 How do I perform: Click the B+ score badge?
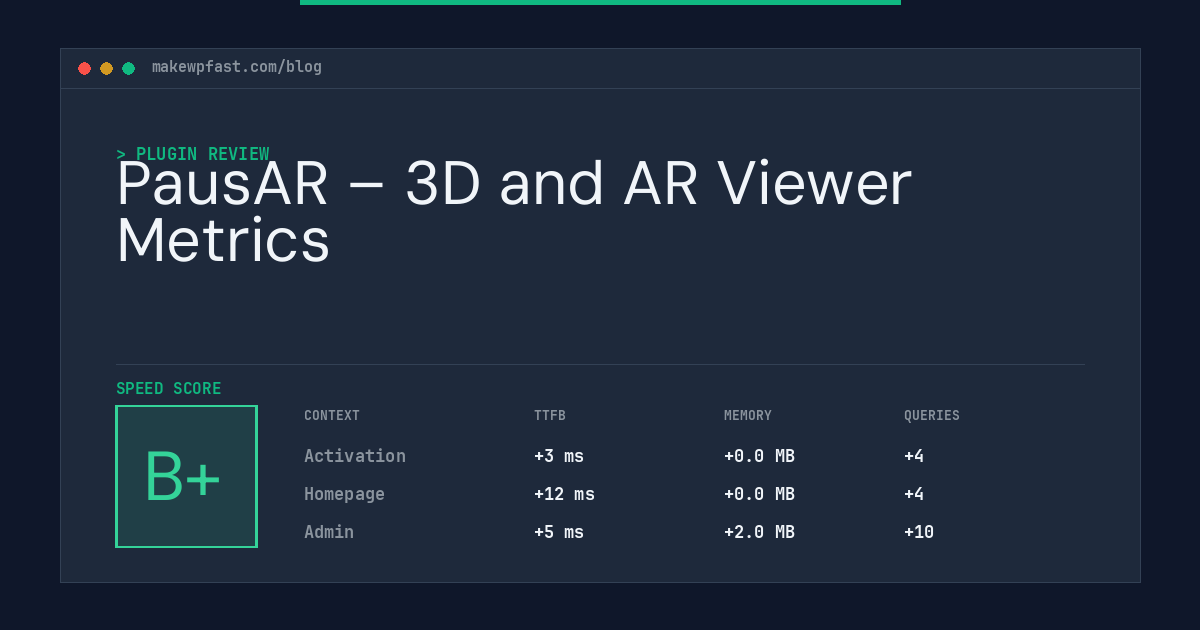point(186,476)
